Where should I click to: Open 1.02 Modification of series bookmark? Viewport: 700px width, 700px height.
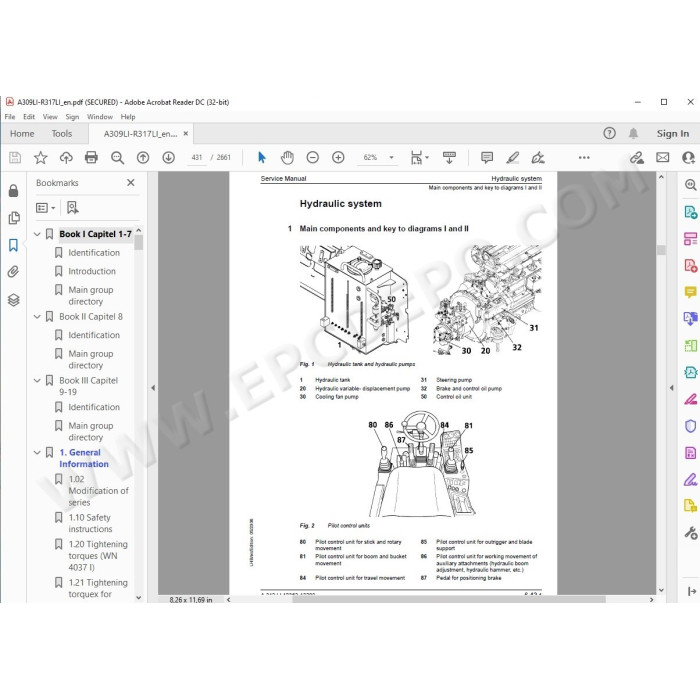click(98, 491)
